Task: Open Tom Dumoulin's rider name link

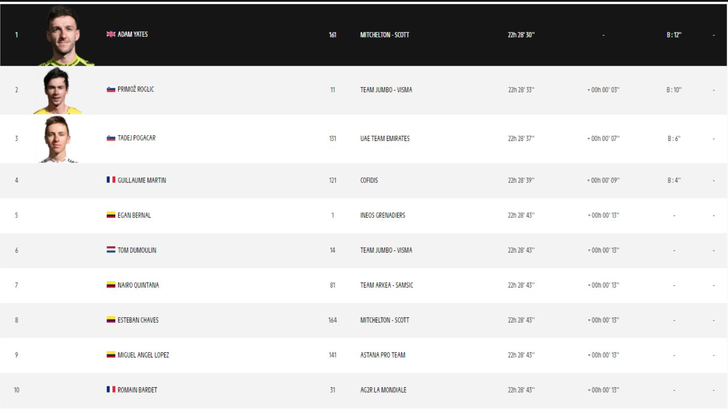Action: (137, 250)
